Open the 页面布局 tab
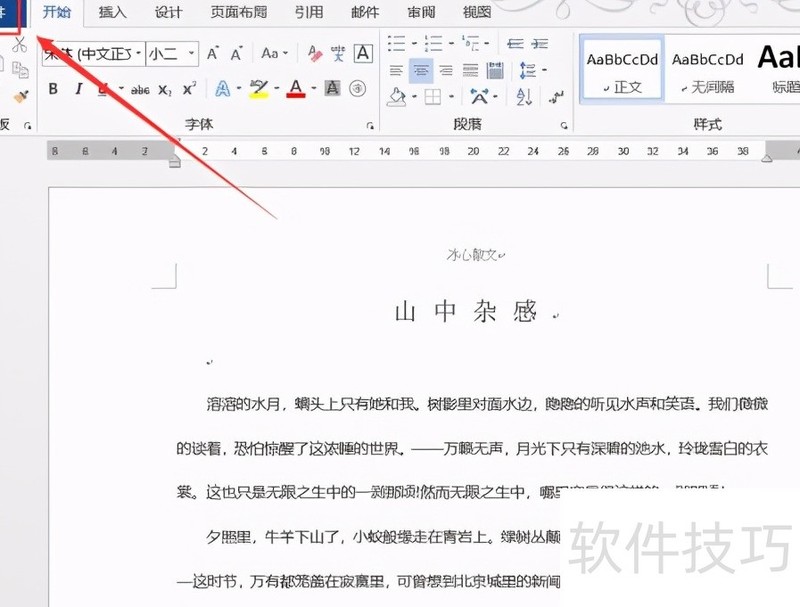 coord(239,13)
